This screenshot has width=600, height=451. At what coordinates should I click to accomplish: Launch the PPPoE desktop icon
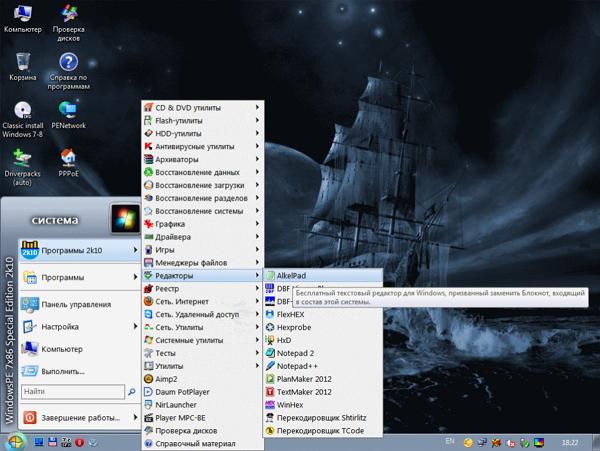click(x=69, y=159)
